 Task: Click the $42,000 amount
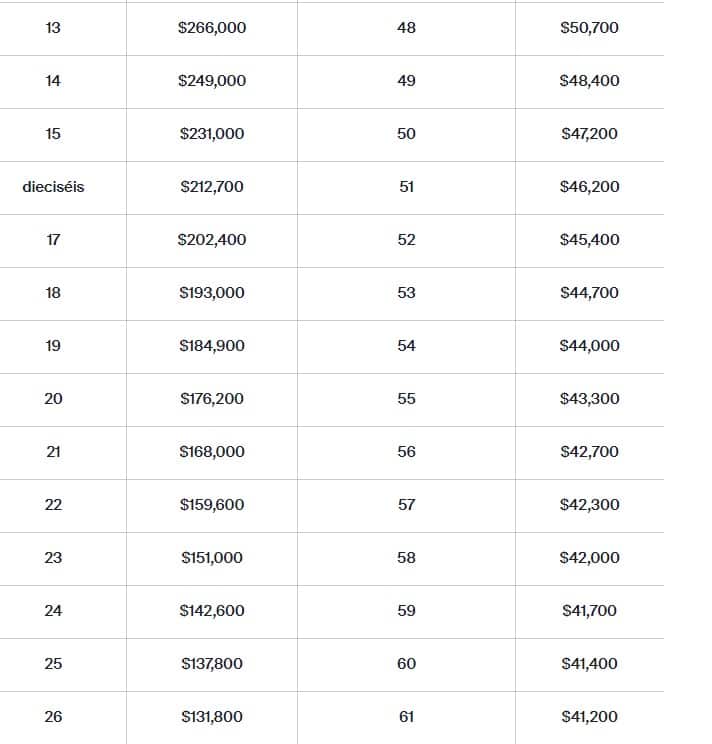[x=589, y=558]
